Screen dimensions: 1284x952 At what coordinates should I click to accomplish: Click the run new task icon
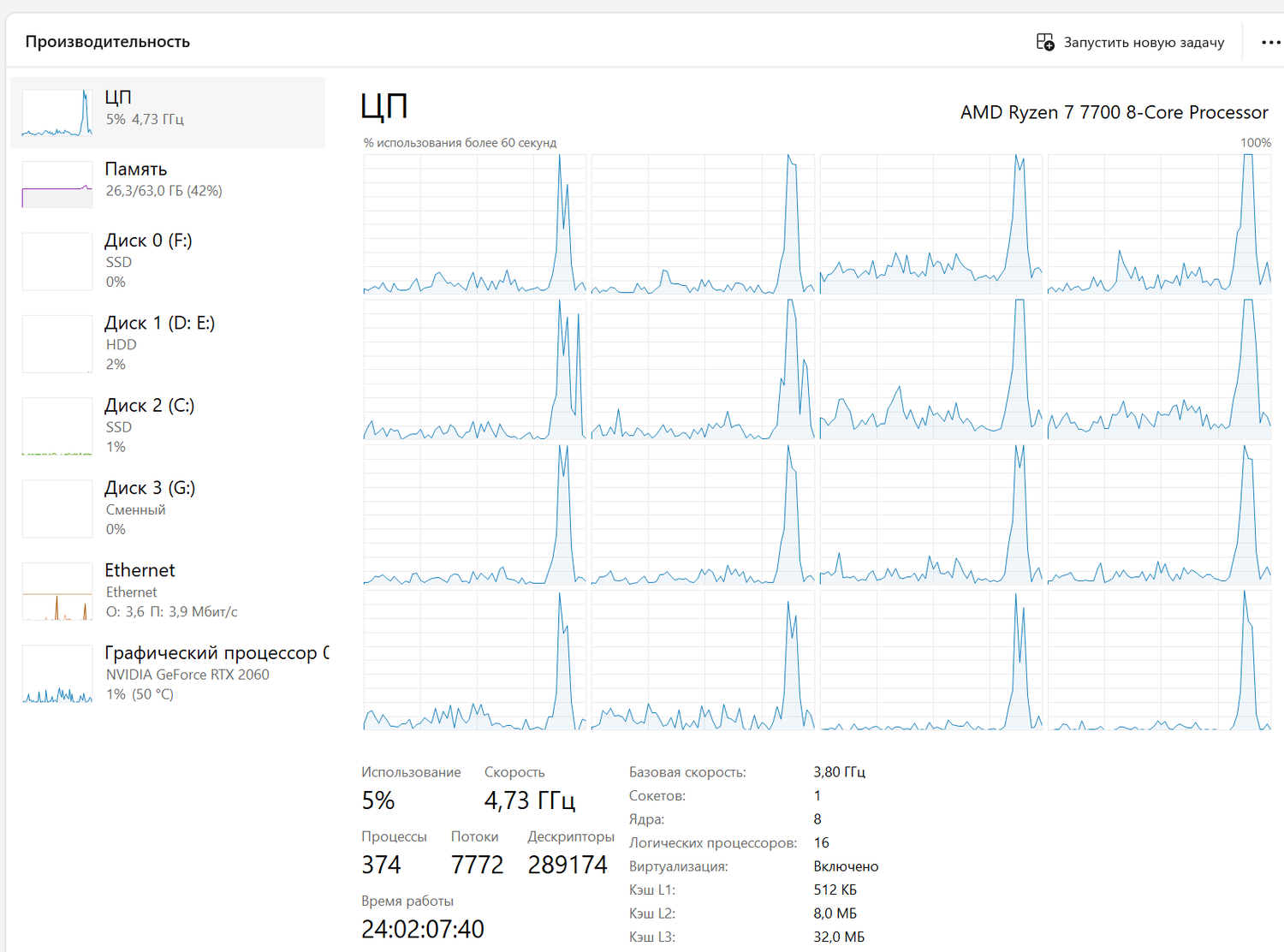coord(1045,42)
